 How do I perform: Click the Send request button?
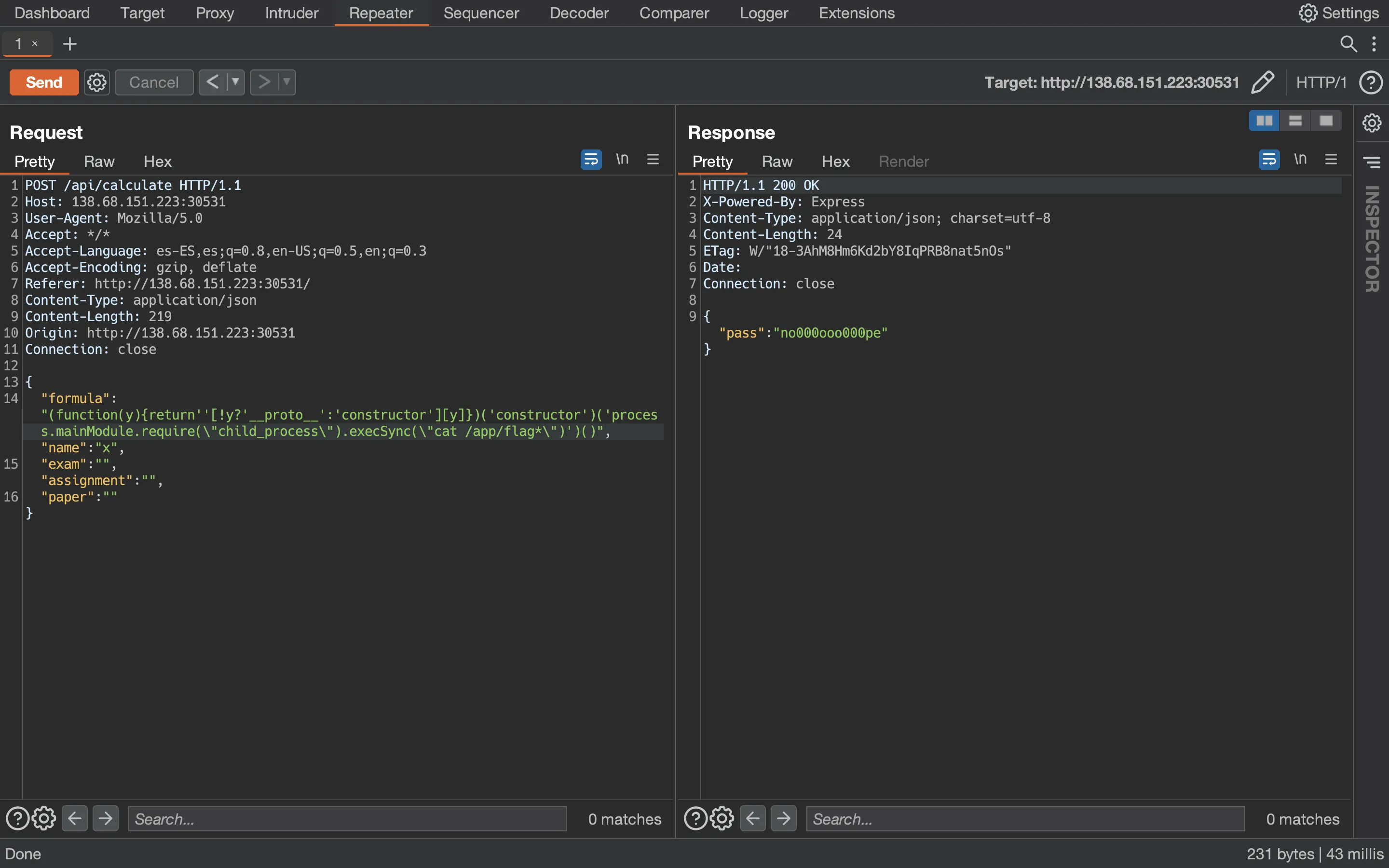(43, 82)
